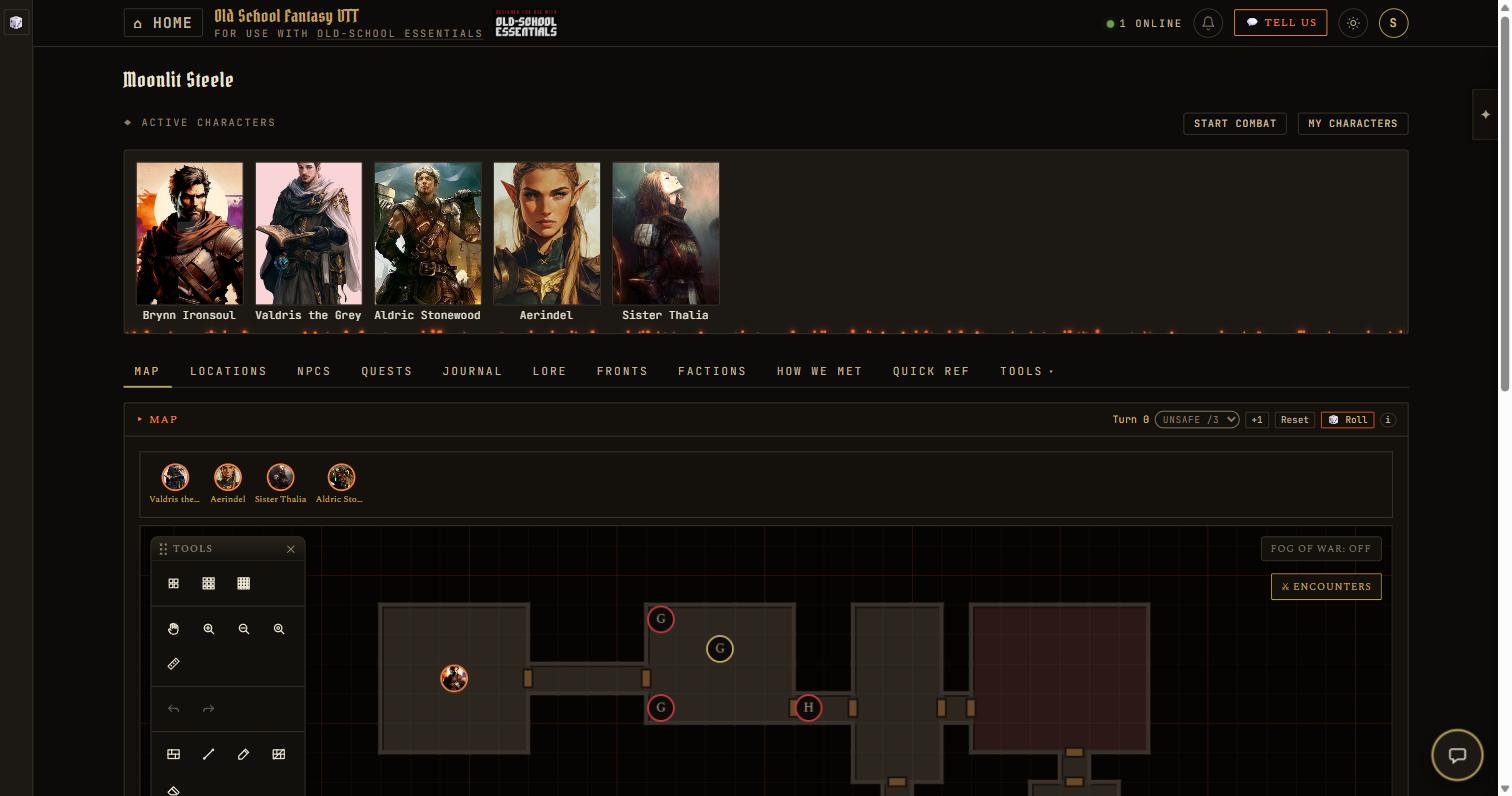1512x796 pixels.
Task: Reset the turn counter
Action: (x=1294, y=420)
